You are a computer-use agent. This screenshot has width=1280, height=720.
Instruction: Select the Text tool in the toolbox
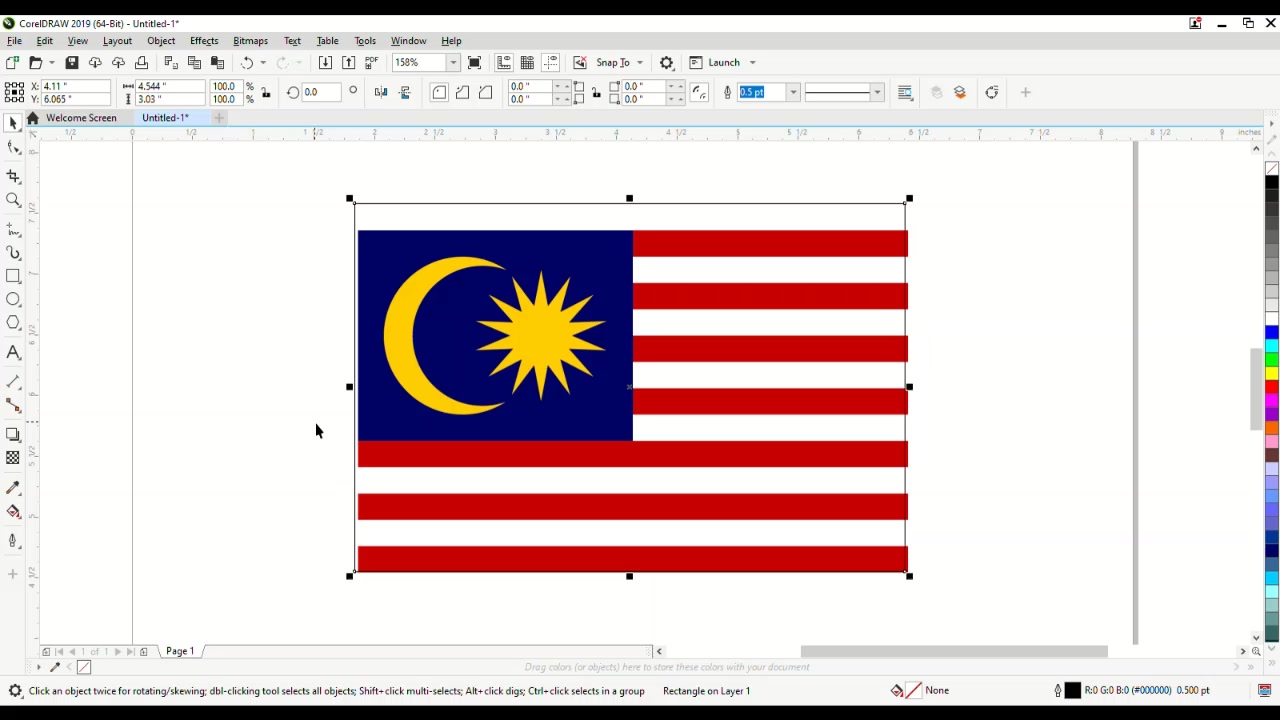(13, 352)
